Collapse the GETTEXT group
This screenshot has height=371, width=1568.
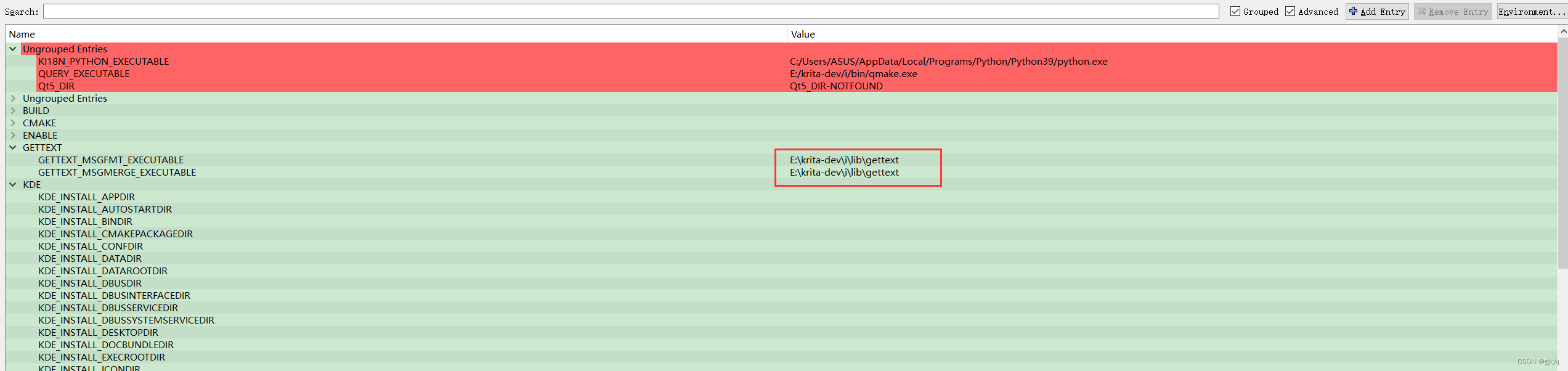(x=13, y=147)
